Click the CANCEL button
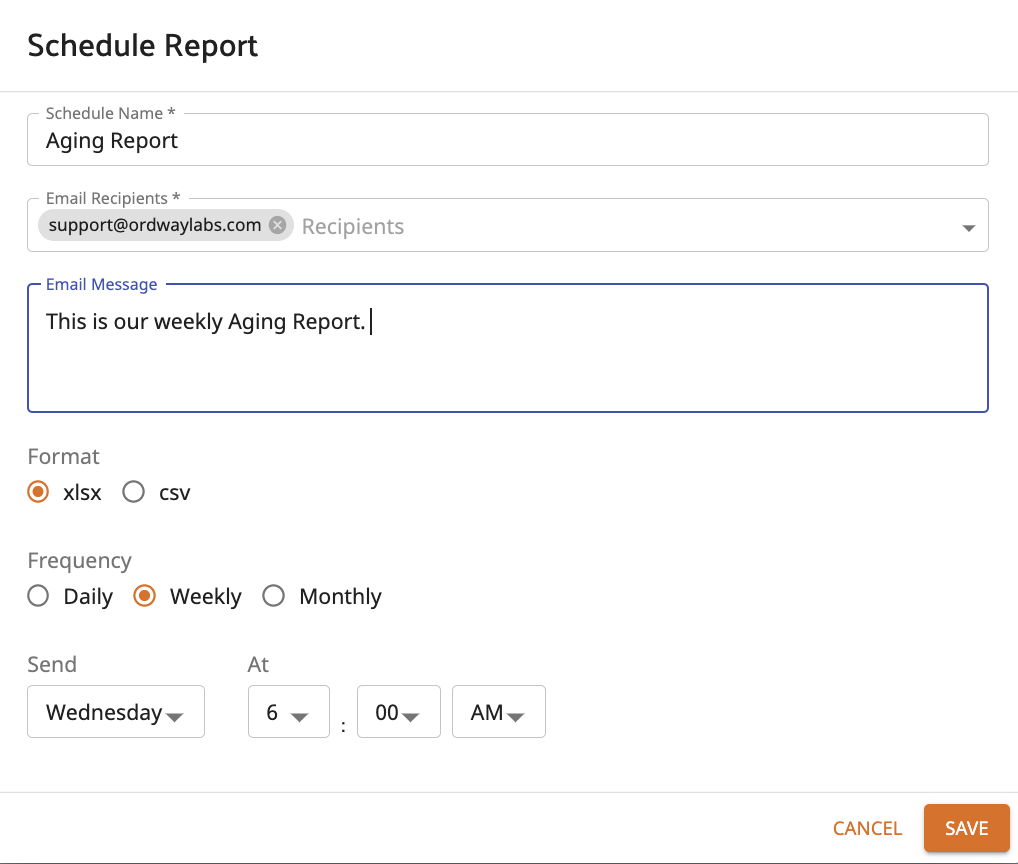The image size is (1018, 864). tap(867, 828)
